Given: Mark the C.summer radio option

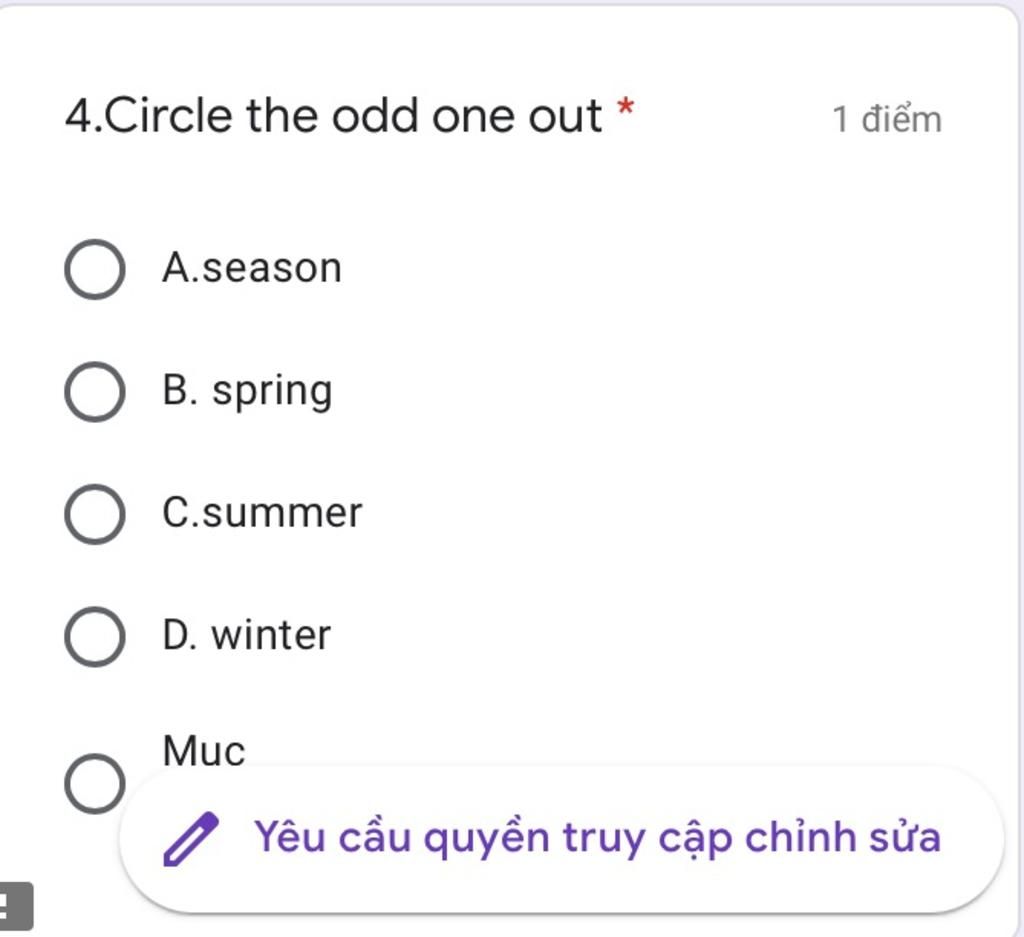Looking at the screenshot, I should pos(95,514).
